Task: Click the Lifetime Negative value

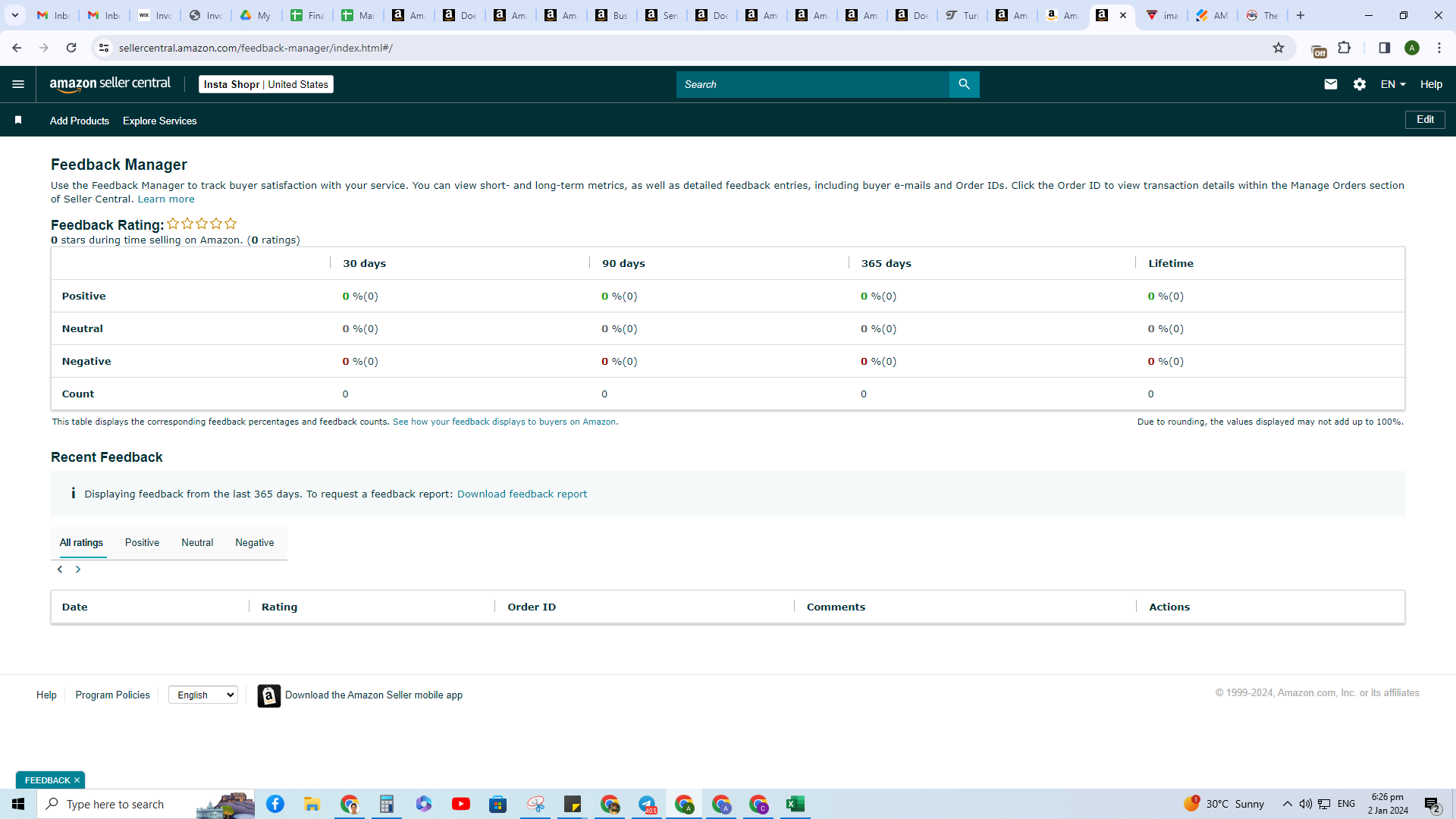Action: tap(1165, 362)
